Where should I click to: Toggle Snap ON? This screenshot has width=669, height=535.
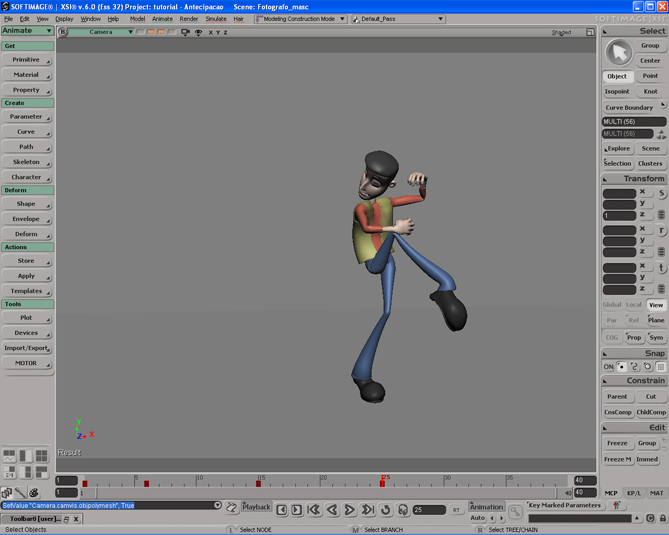[x=608, y=367]
